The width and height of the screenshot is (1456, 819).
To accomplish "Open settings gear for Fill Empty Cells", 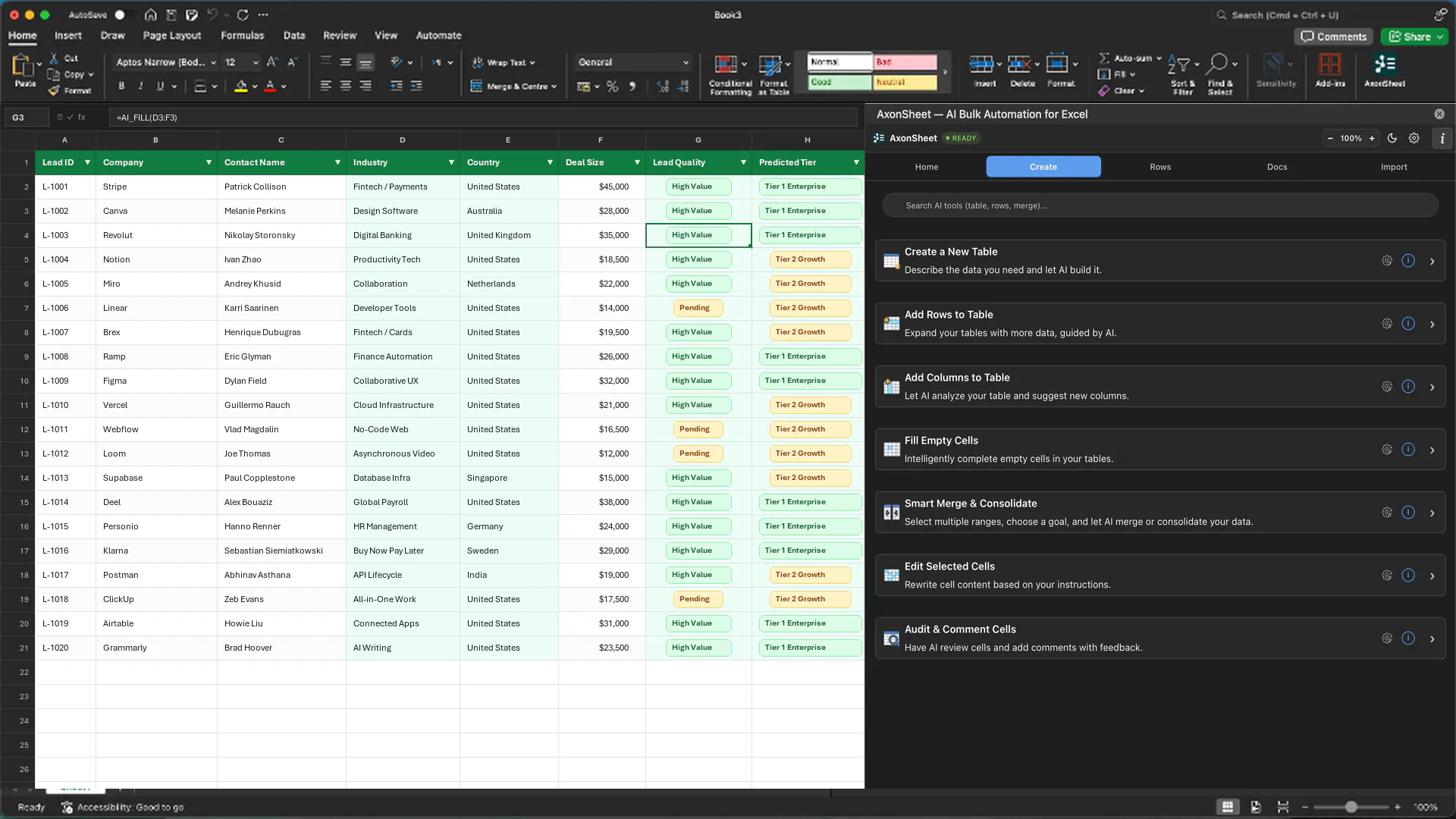I will [x=1386, y=450].
